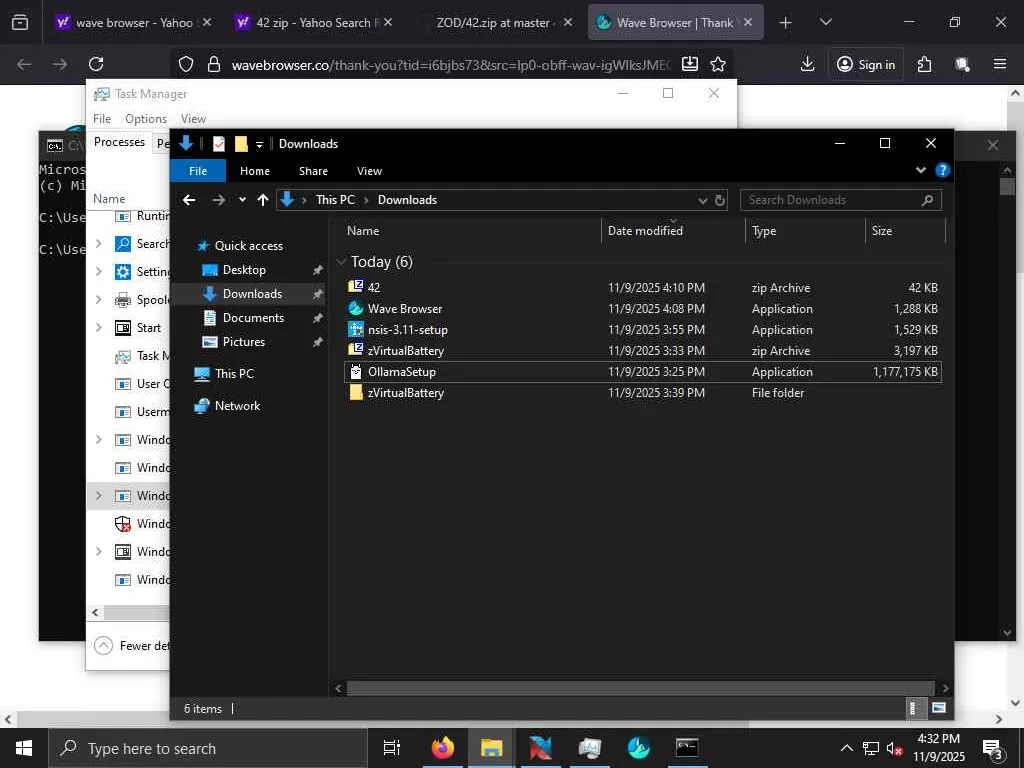
Task: Refresh the Downloads folder view
Action: tap(720, 200)
